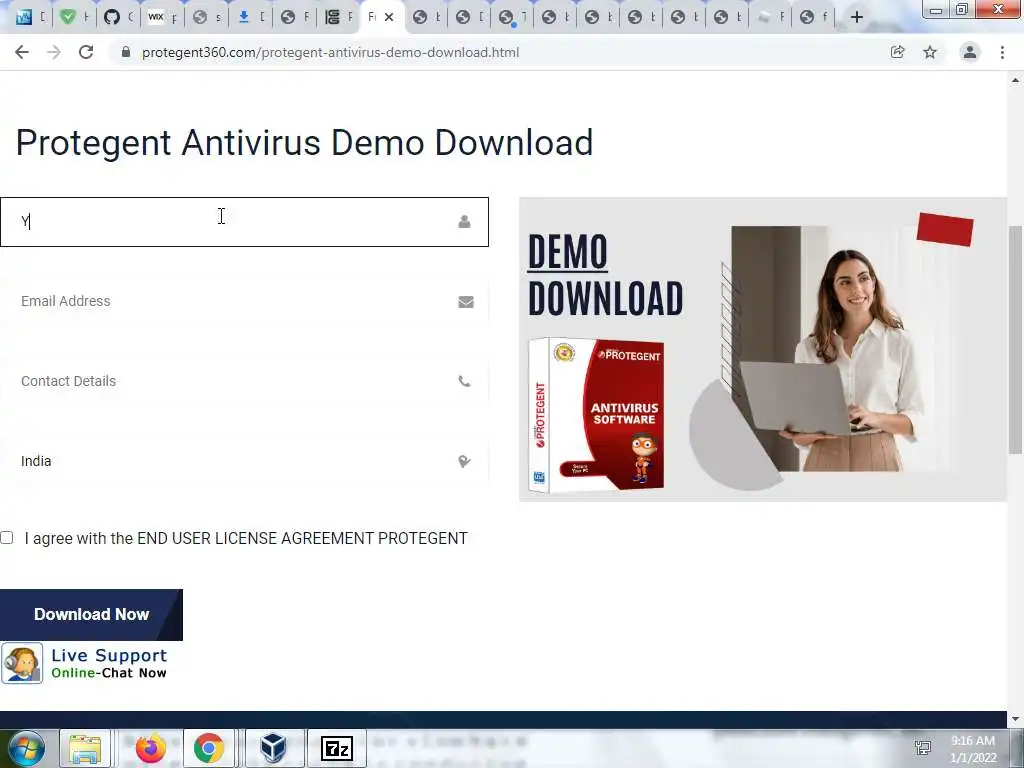Image resolution: width=1024 pixels, height=768 pixels.
Task: Open the taskbar clock showing 9:16 AM
Action: [973, 749]
